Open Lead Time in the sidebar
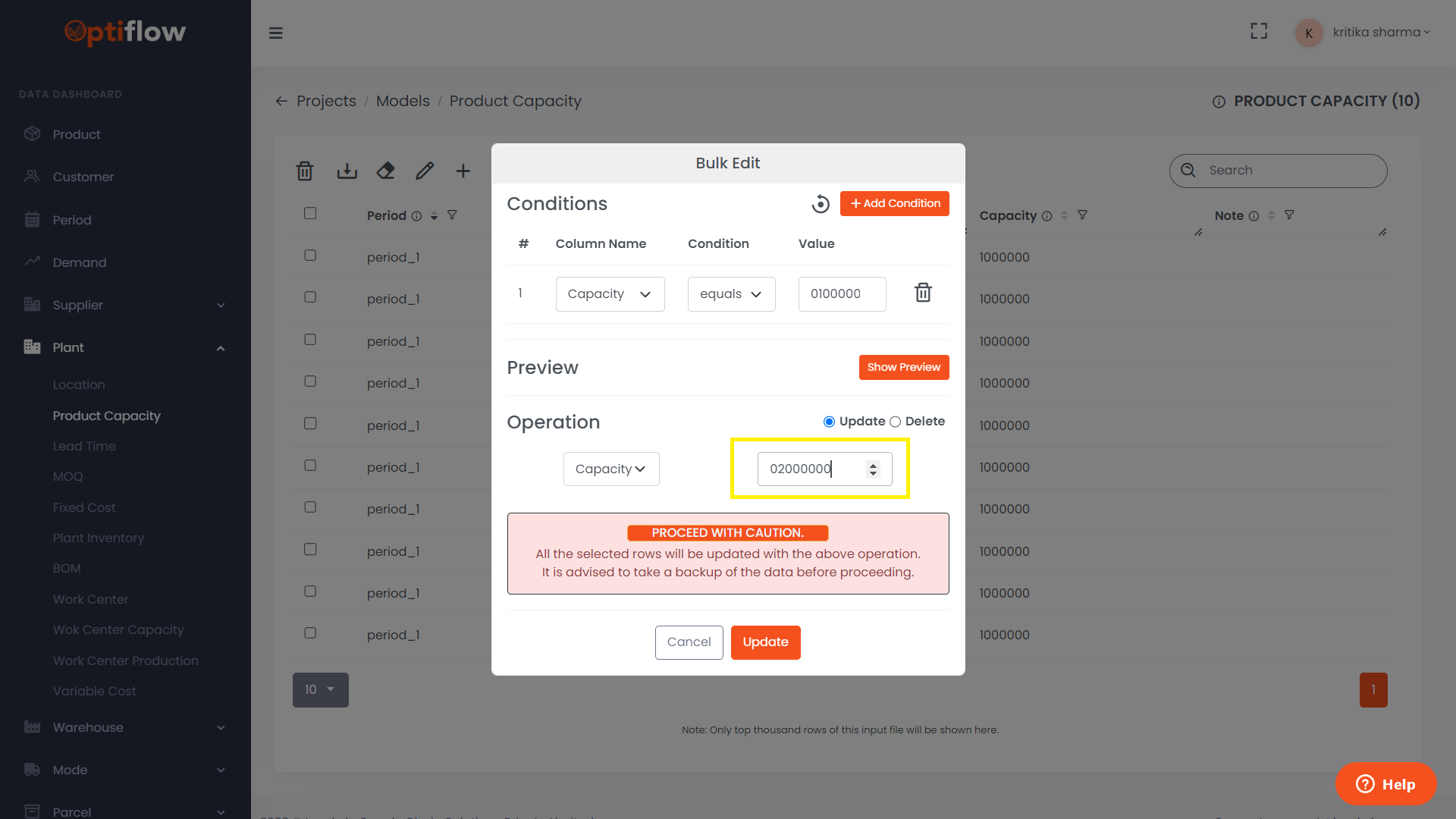Image resolution: width=1456 pixels, height=819 pixels. click(x=84, y=447)
